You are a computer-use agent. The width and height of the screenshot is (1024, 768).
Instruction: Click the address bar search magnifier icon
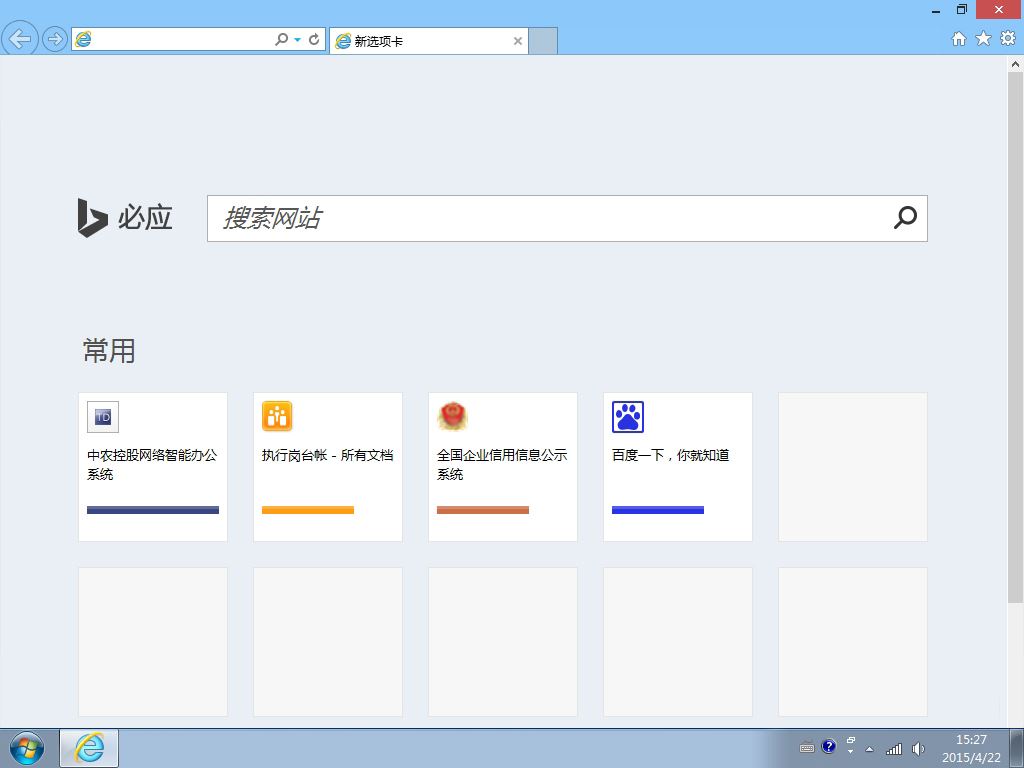pyautogui.click(x=281, y=40)
